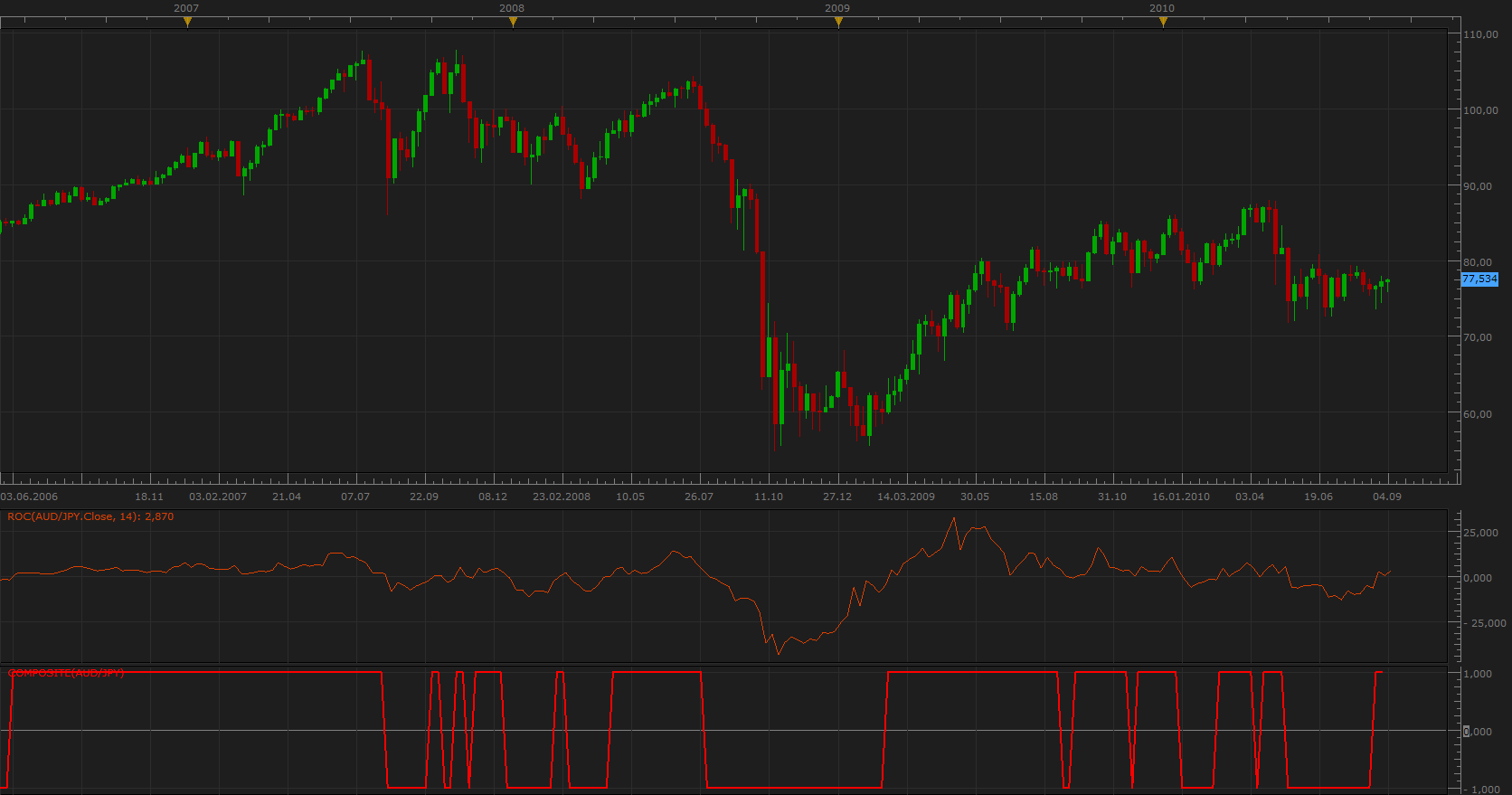The width and height of the screenshot is (1512, 795).
Task: Click the 60,00 price axis label
Action: pos(1478,414)
